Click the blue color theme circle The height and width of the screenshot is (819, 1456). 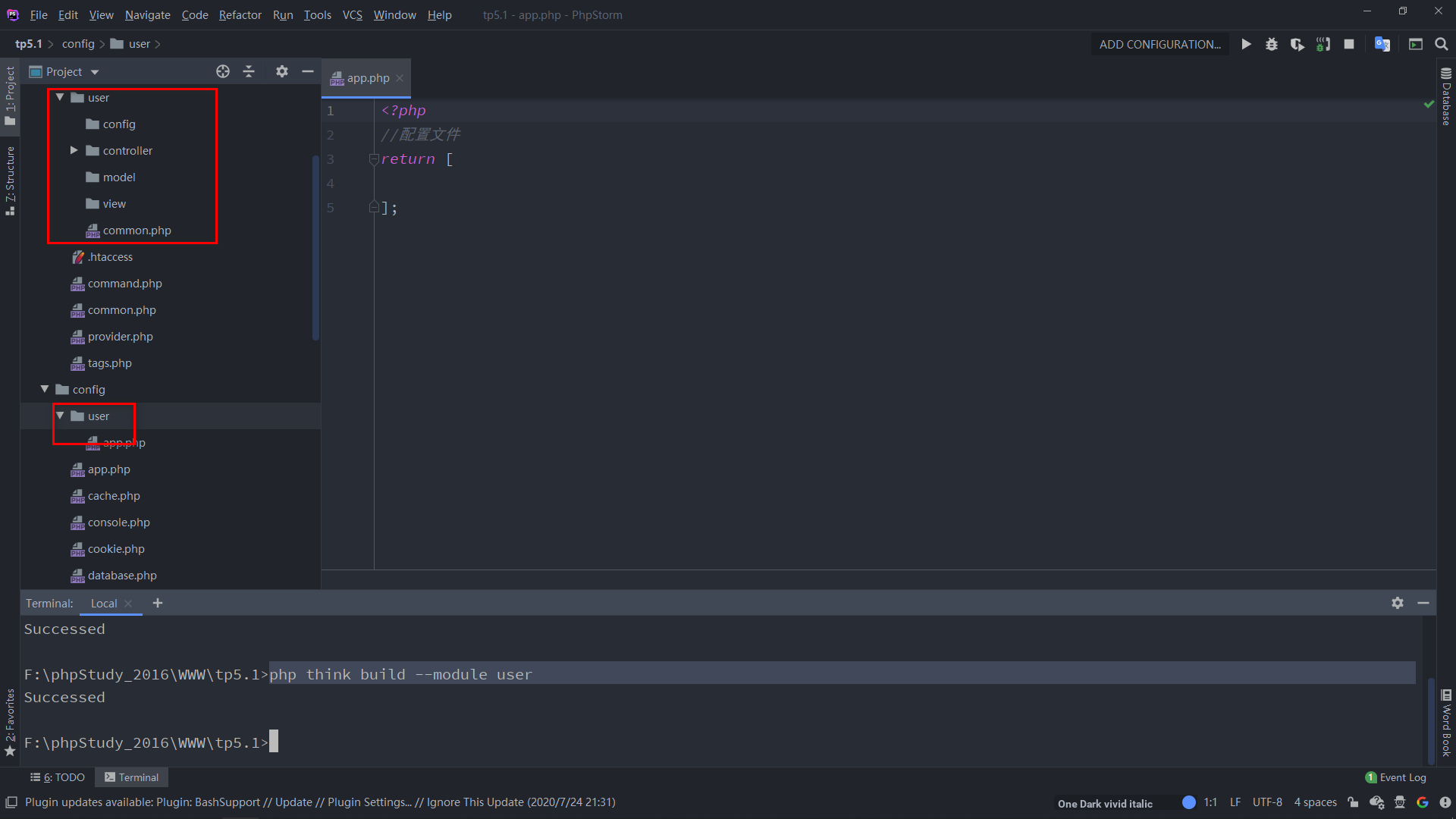tap(1189, 802)
